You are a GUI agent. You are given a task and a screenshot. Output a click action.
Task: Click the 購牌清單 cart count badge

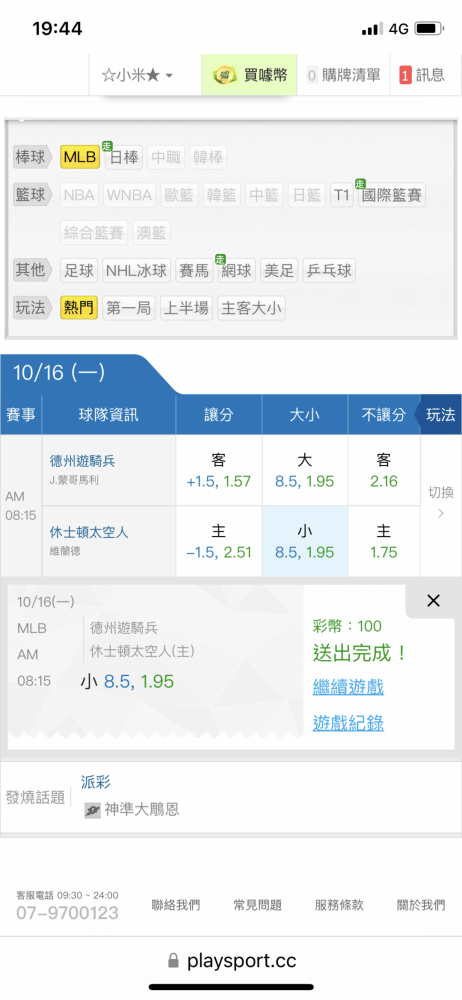click(x=312, y=75)
